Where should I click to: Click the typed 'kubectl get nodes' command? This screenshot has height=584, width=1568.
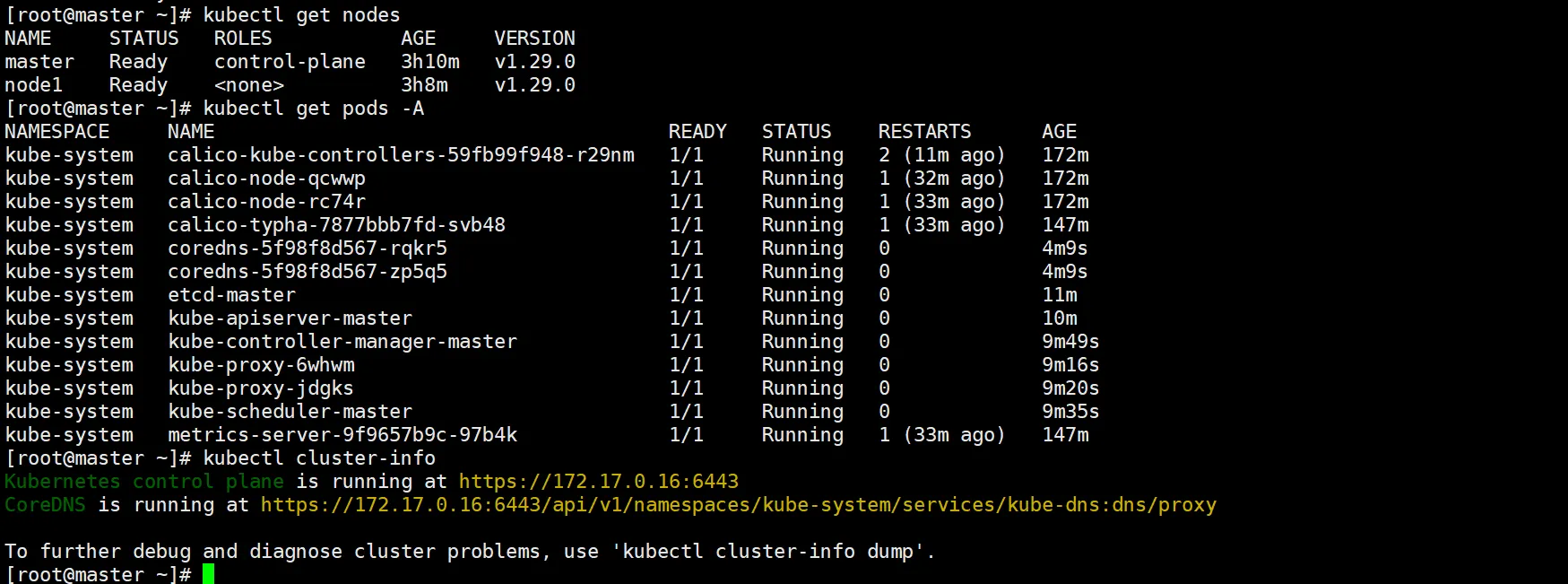click(x=301, y=15)
